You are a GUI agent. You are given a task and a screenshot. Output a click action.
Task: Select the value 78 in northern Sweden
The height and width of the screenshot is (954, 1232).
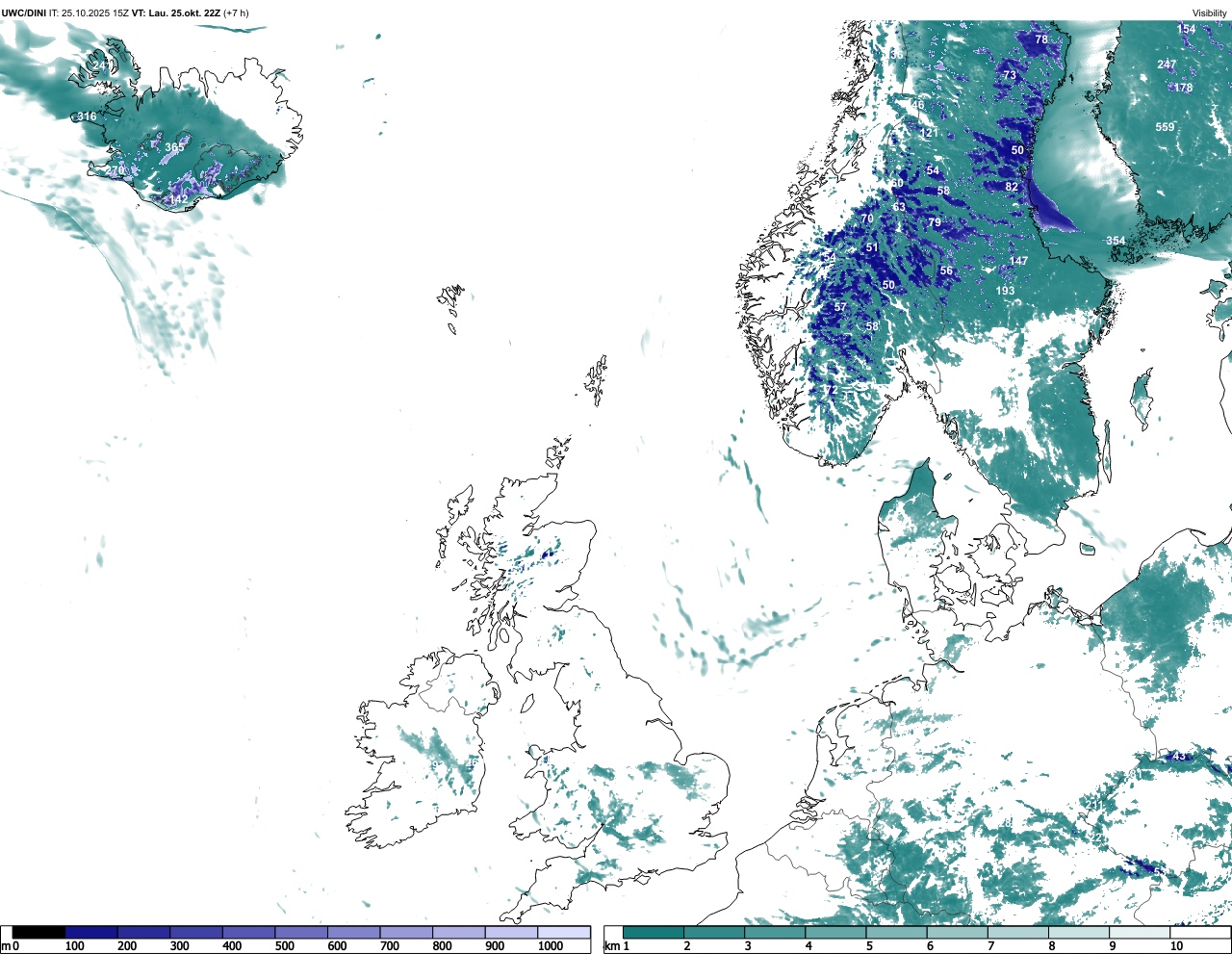tap(1041, 39)
